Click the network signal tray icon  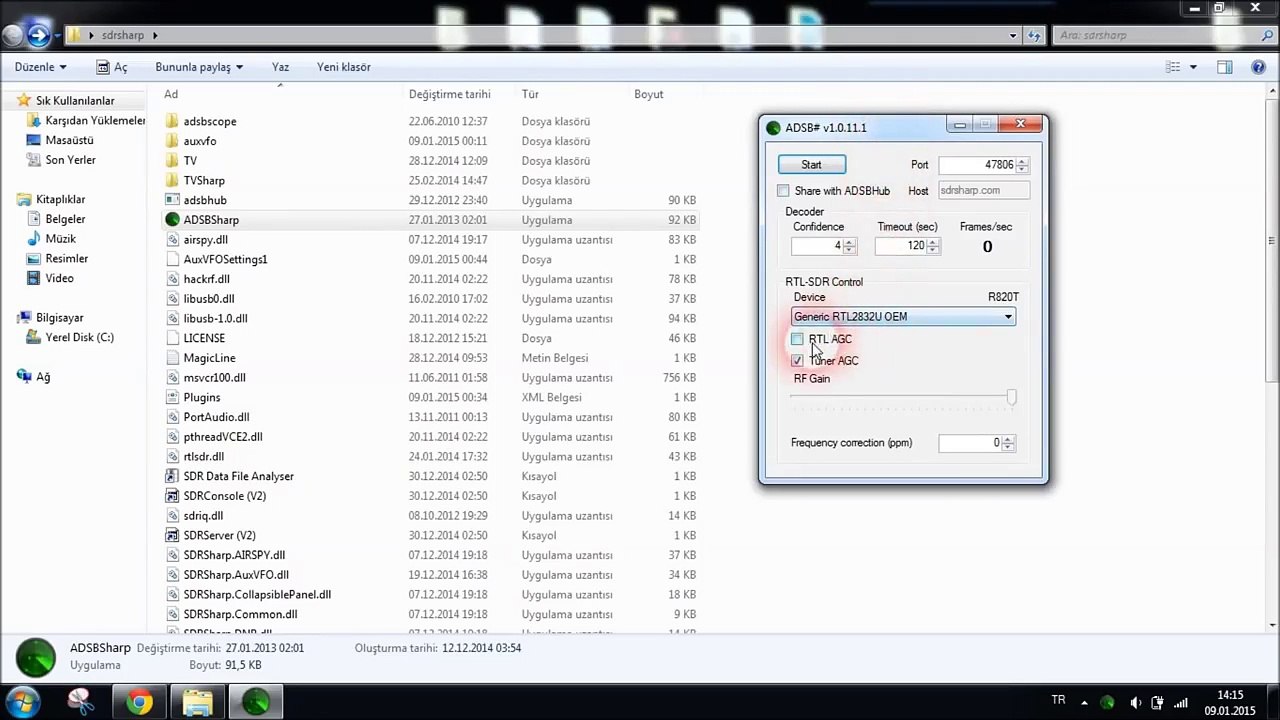coord(1181,702)
